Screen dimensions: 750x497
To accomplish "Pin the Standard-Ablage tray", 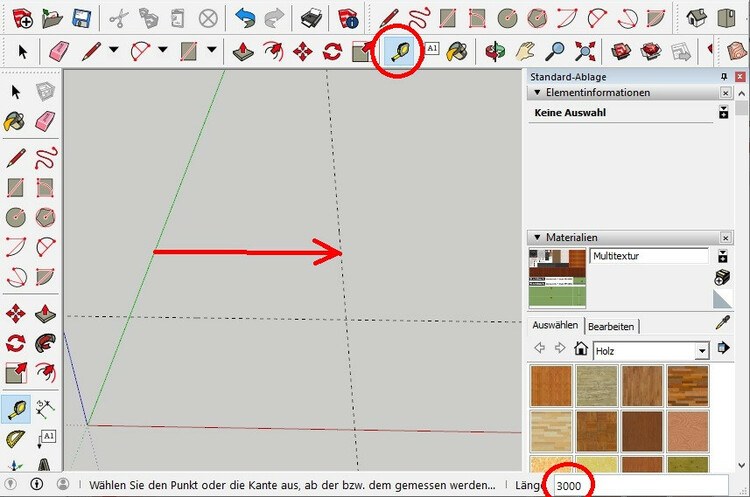I will click(x=724, y=77).
